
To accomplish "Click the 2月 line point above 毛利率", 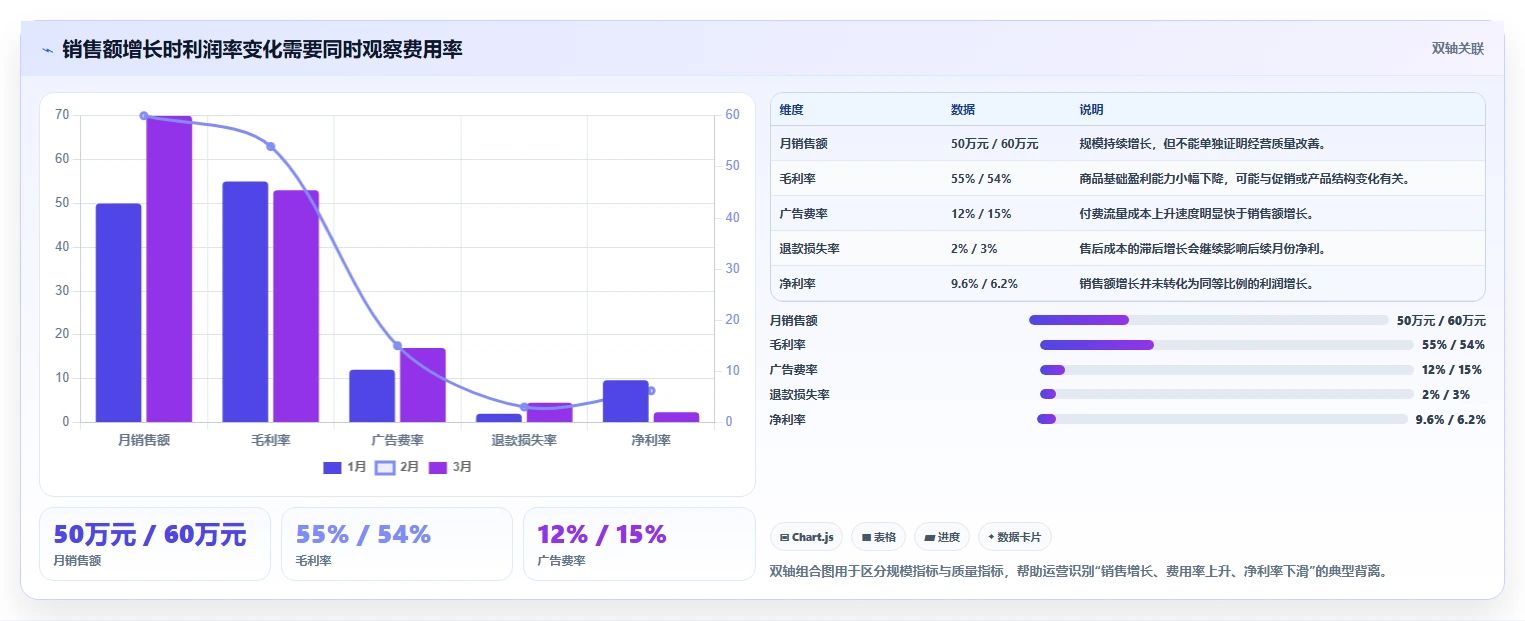I will click(270, 147).
